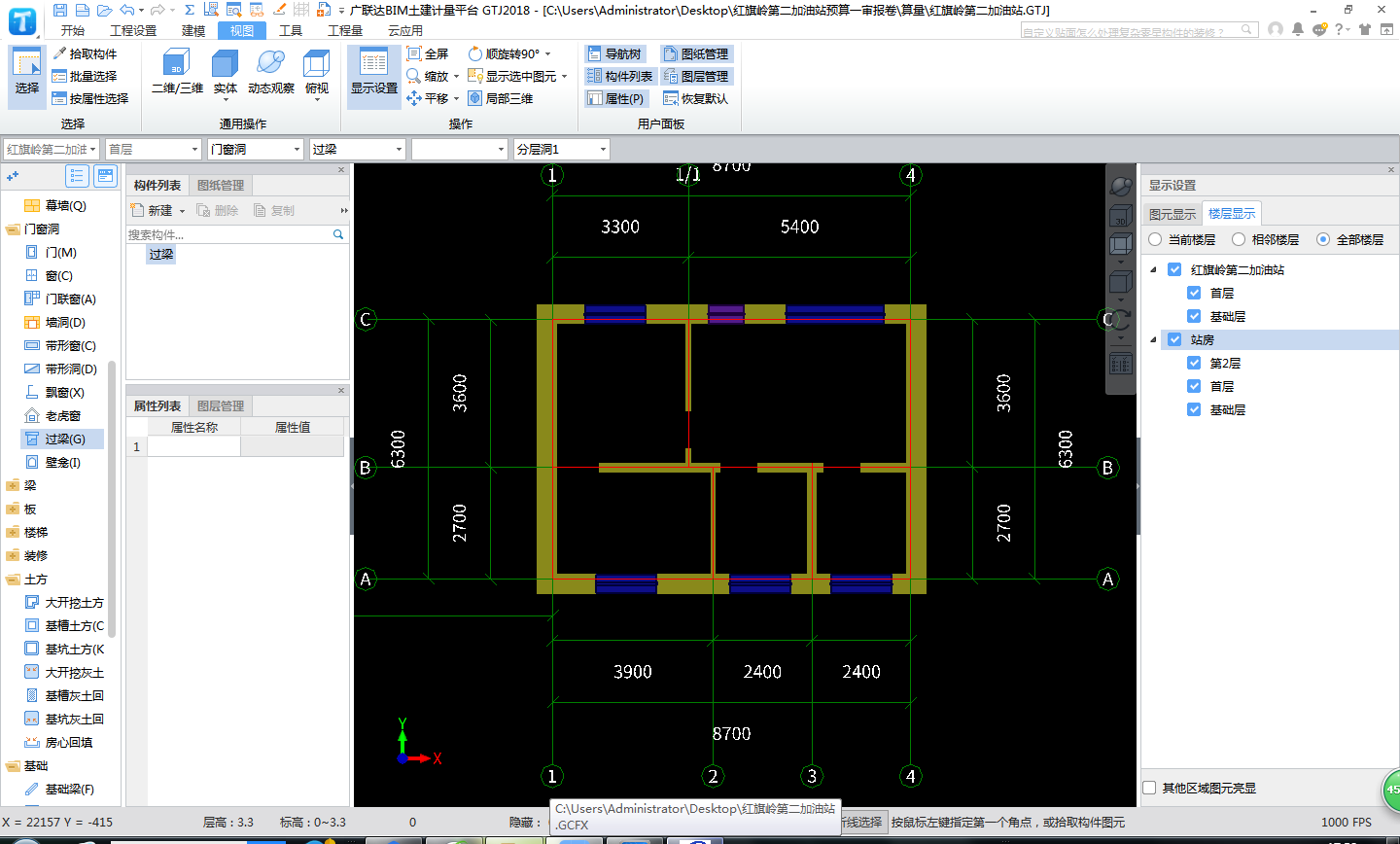Open 显示设置 display settings
Image resolution: width=1400 pixels, height=844 pixels.
point(374,76)
